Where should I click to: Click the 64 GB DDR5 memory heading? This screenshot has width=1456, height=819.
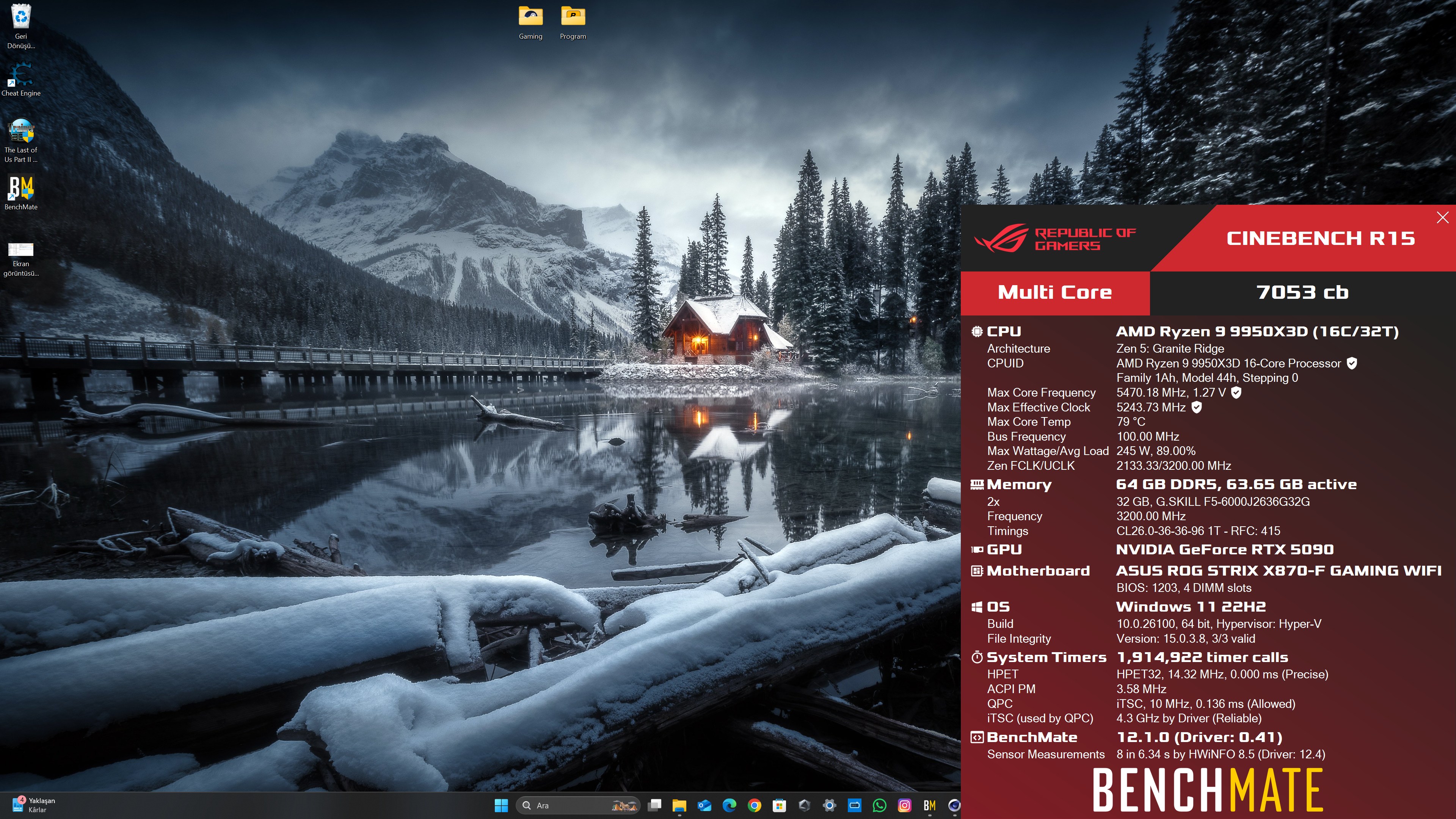pos(1236,485)
